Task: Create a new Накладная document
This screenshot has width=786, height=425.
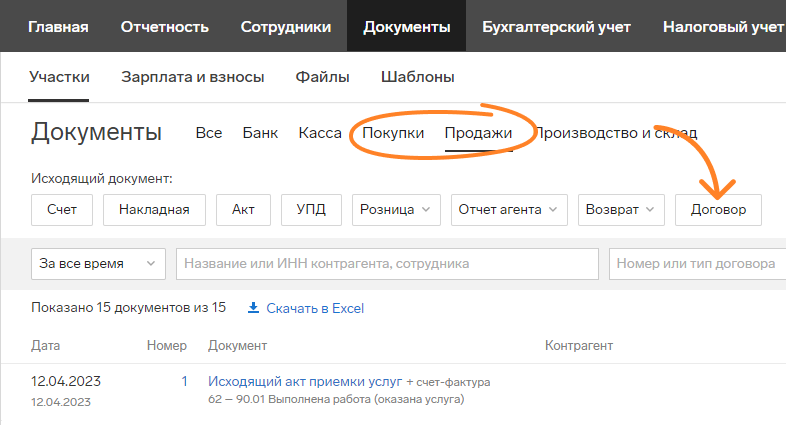Action: tap(154, 209)
